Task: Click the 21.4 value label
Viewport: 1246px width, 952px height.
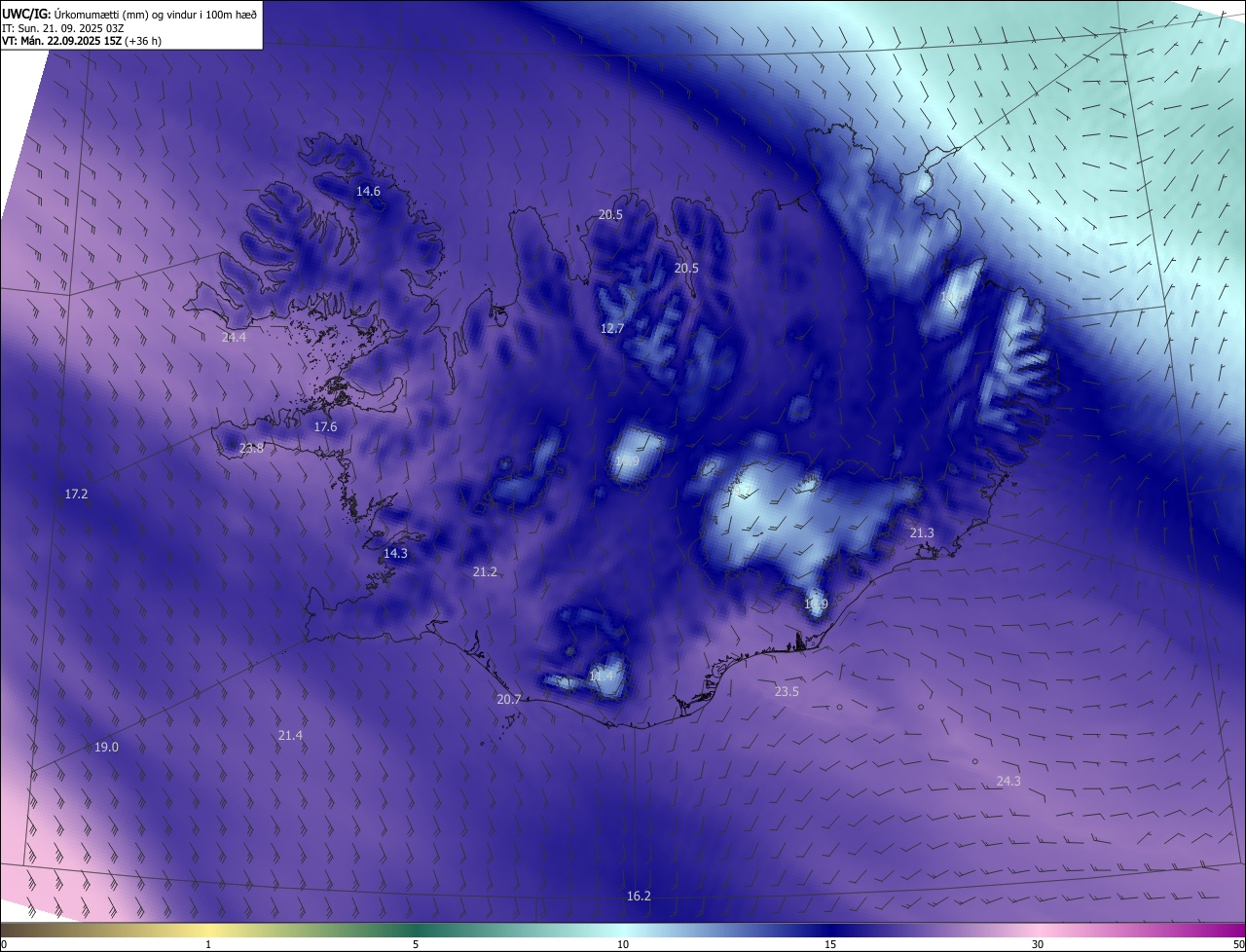Action: [290, 736]
